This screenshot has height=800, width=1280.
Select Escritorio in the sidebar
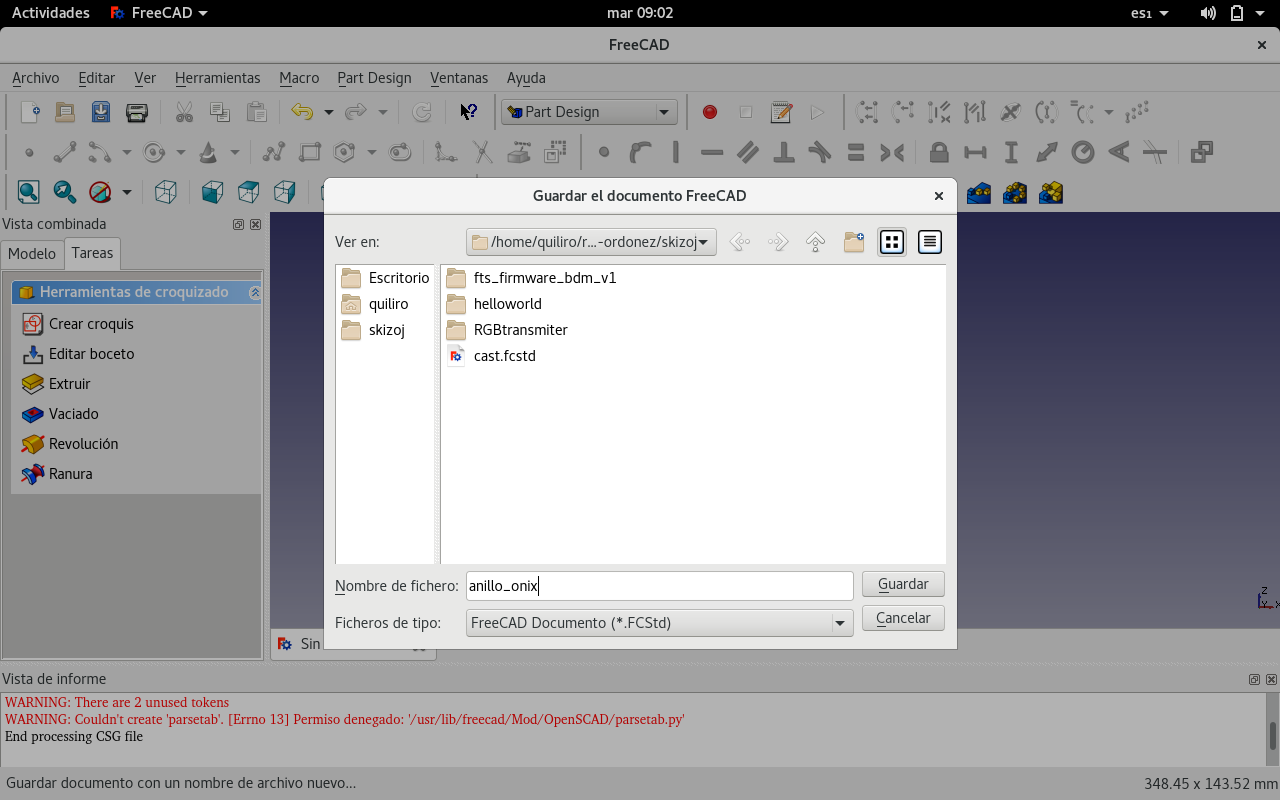(385, 278)
